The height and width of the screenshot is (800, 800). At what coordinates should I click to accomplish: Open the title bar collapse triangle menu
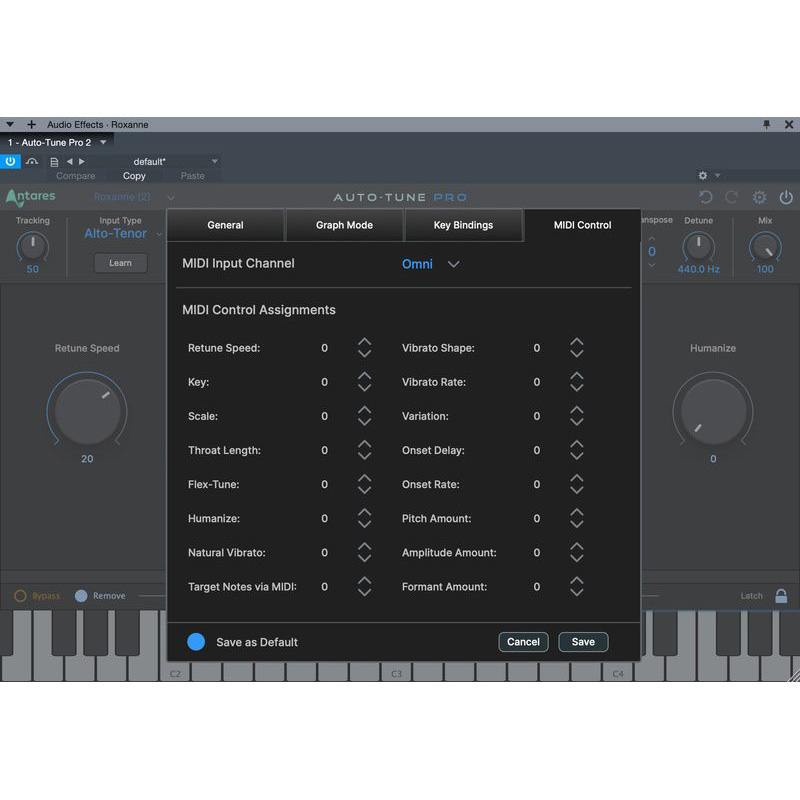[x=10, y=124]
